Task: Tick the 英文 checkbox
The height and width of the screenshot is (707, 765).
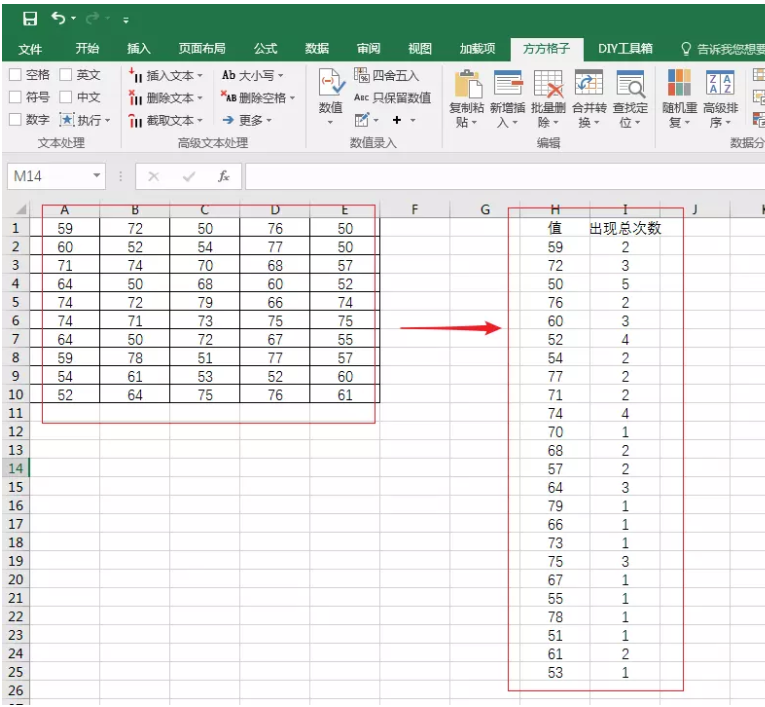Action: pos(66,75)
